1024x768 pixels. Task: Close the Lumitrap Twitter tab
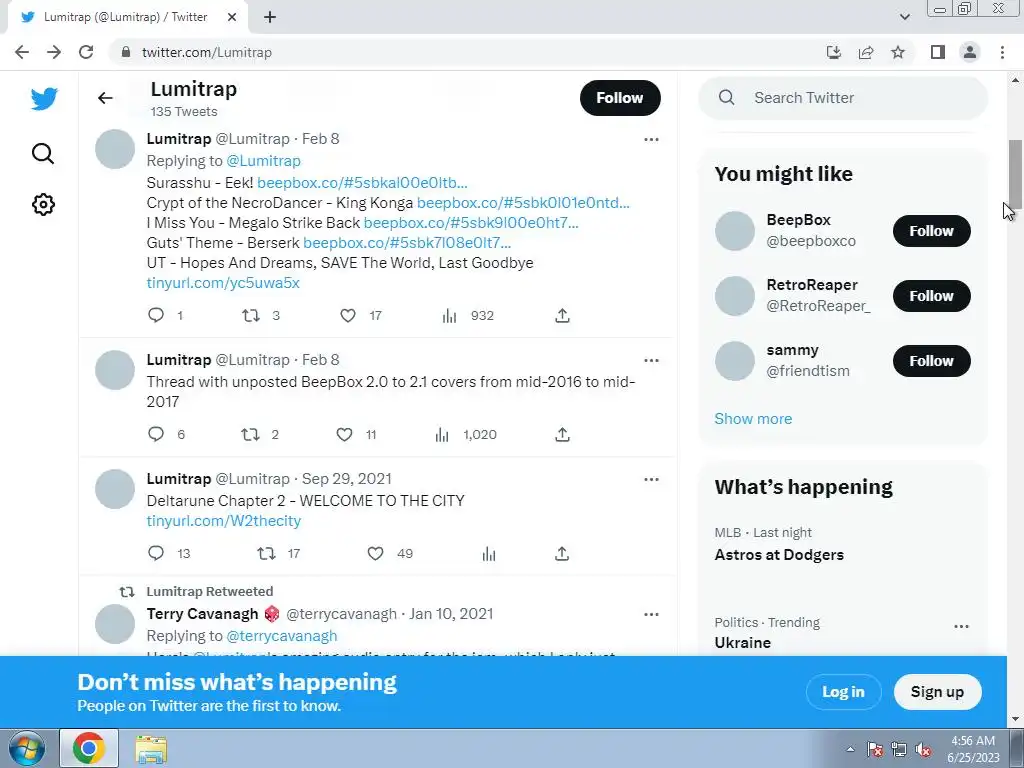click(232, 17)
